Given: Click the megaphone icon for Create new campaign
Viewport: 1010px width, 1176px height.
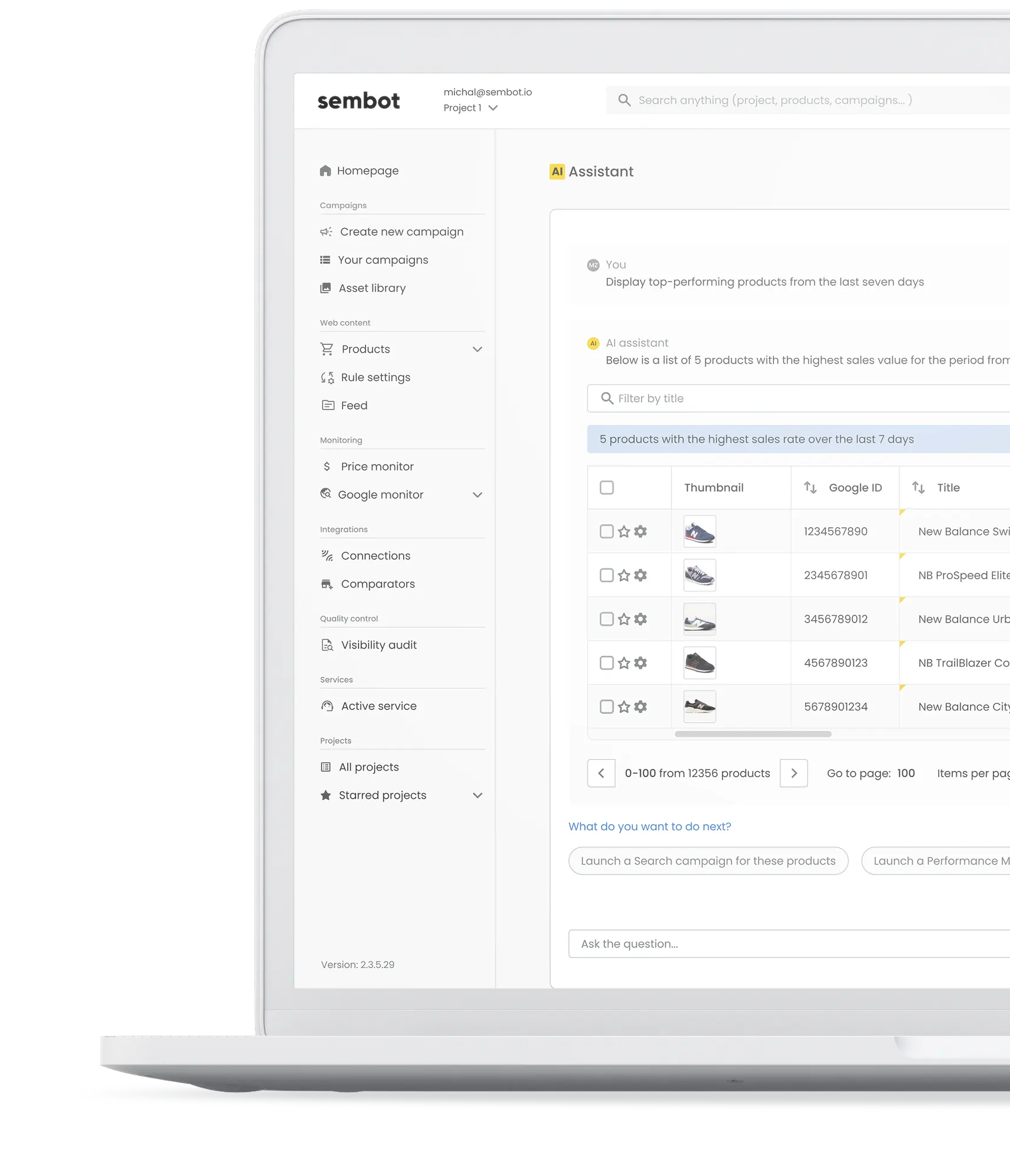Looking at the screenshot, I should pyautogui.click(x=326, y=232).
